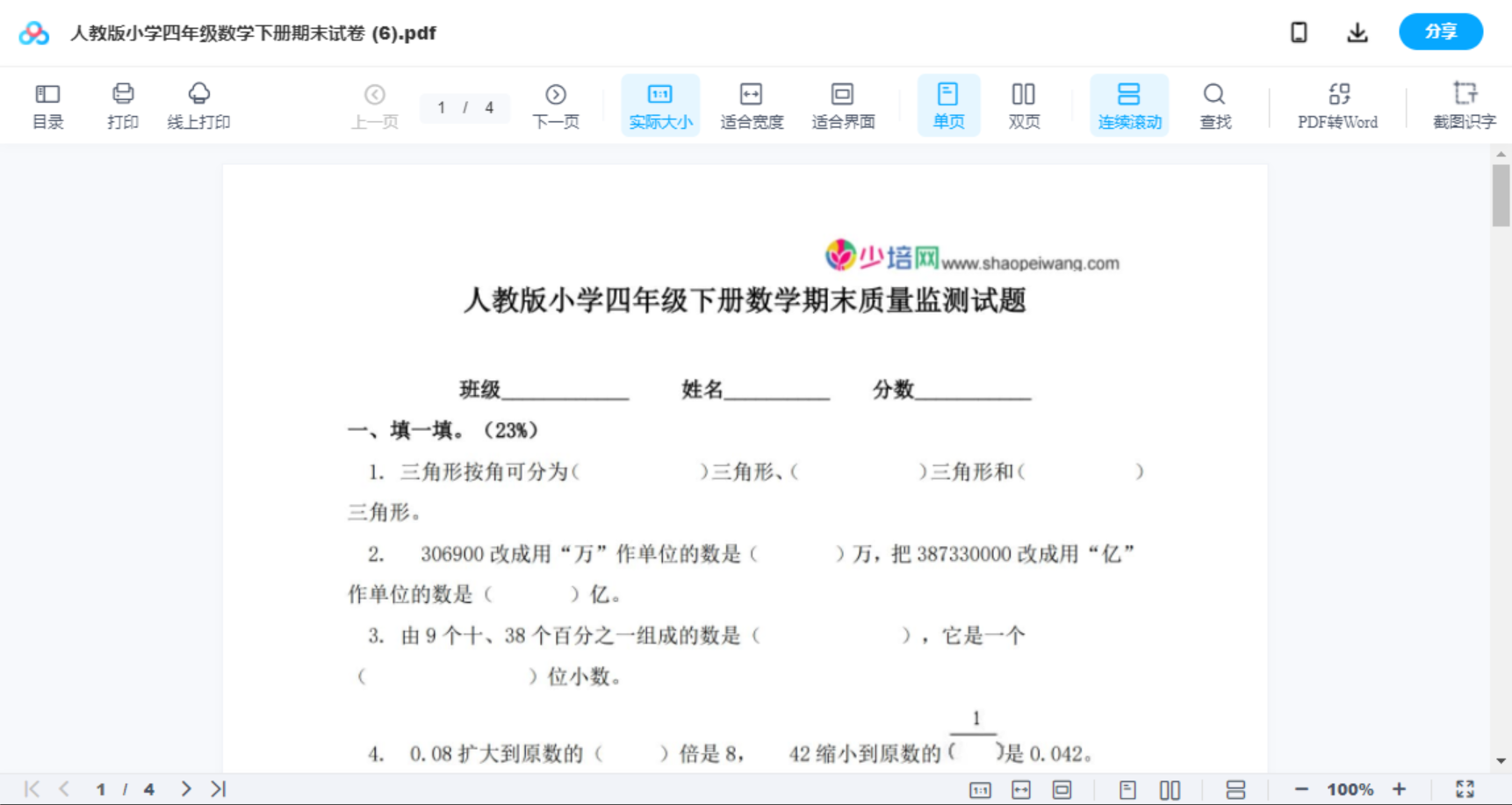Choose 适合界面 fit-to-page view

842,104
